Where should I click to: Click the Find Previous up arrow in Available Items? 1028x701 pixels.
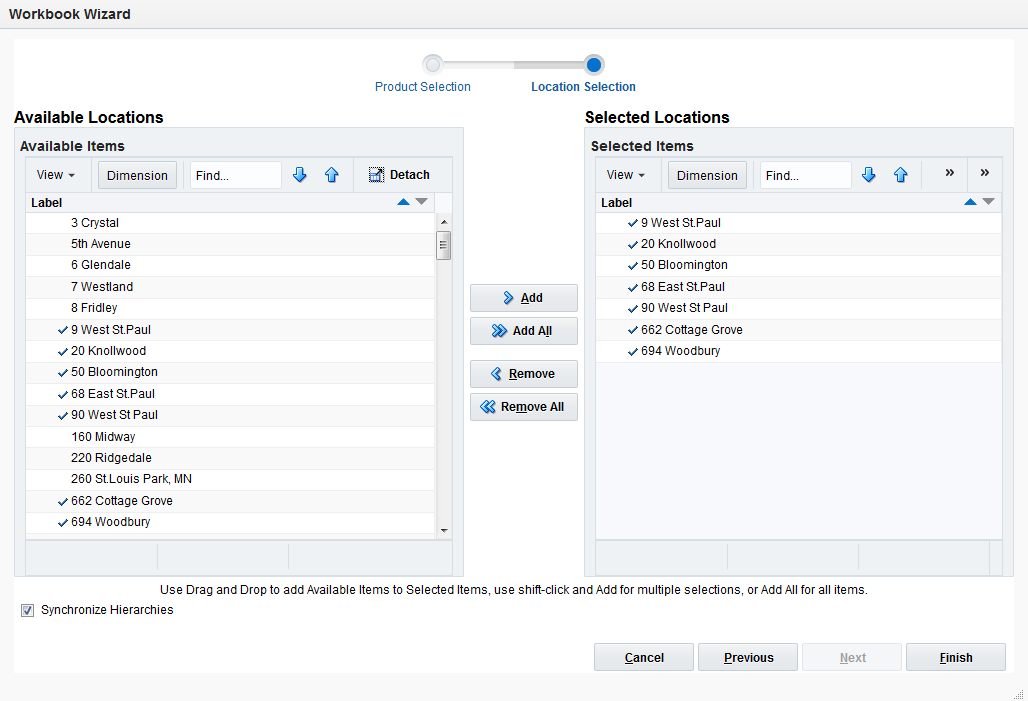point(332,174)
